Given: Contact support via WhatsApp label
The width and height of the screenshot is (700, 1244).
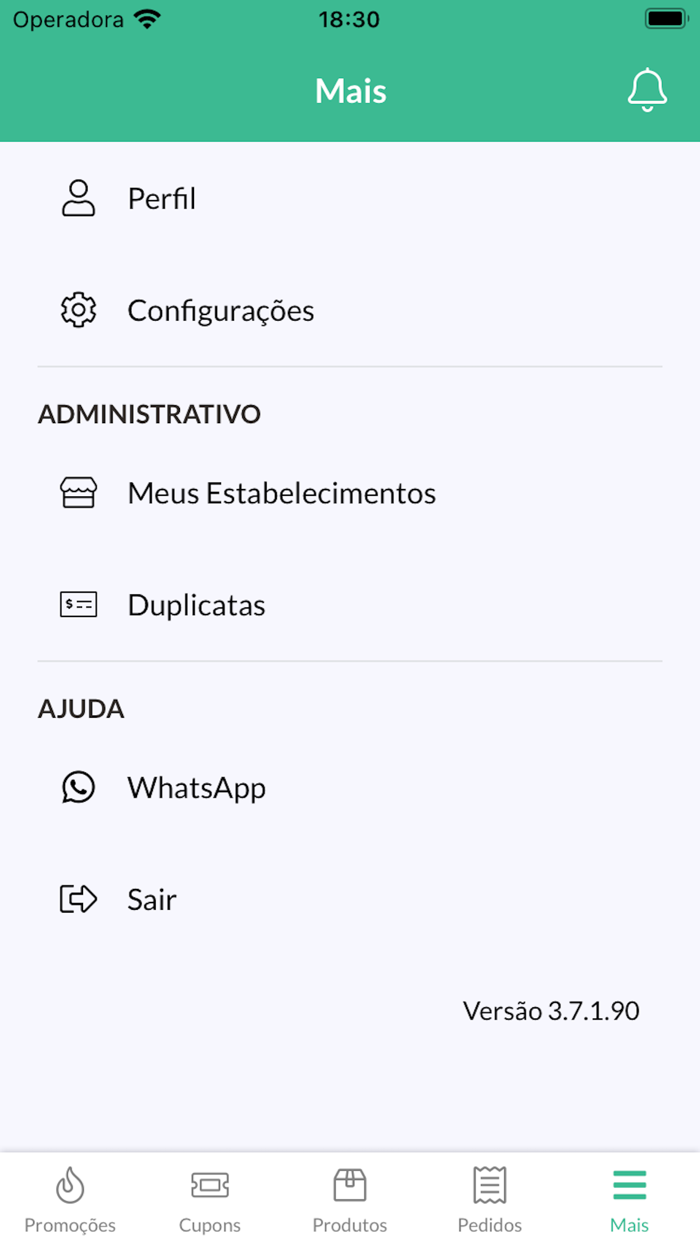Looking at the screenshot, I should (x=197, y=788).
